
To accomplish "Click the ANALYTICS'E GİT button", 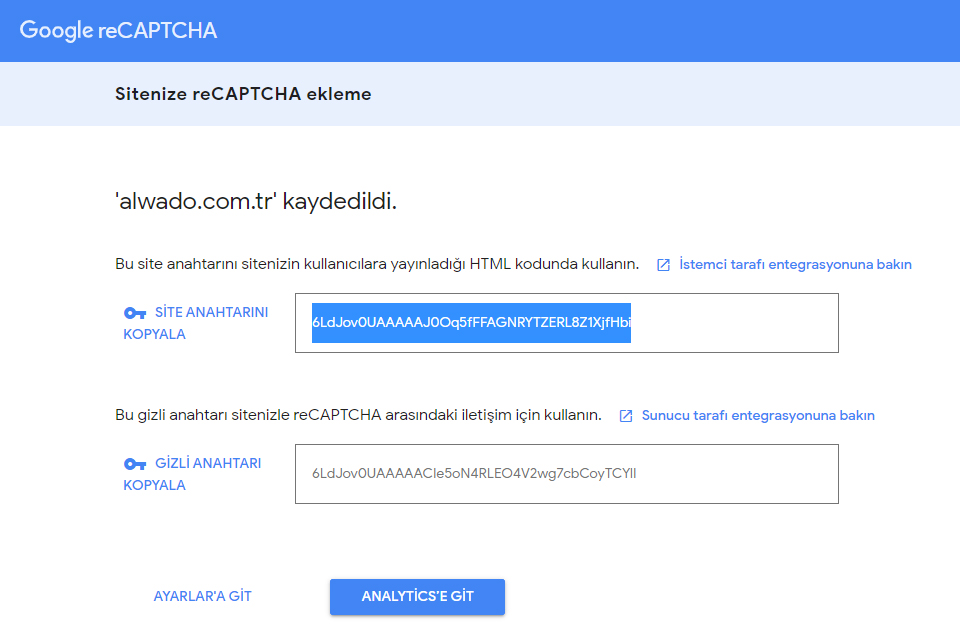I will click(x=418, y=597).
